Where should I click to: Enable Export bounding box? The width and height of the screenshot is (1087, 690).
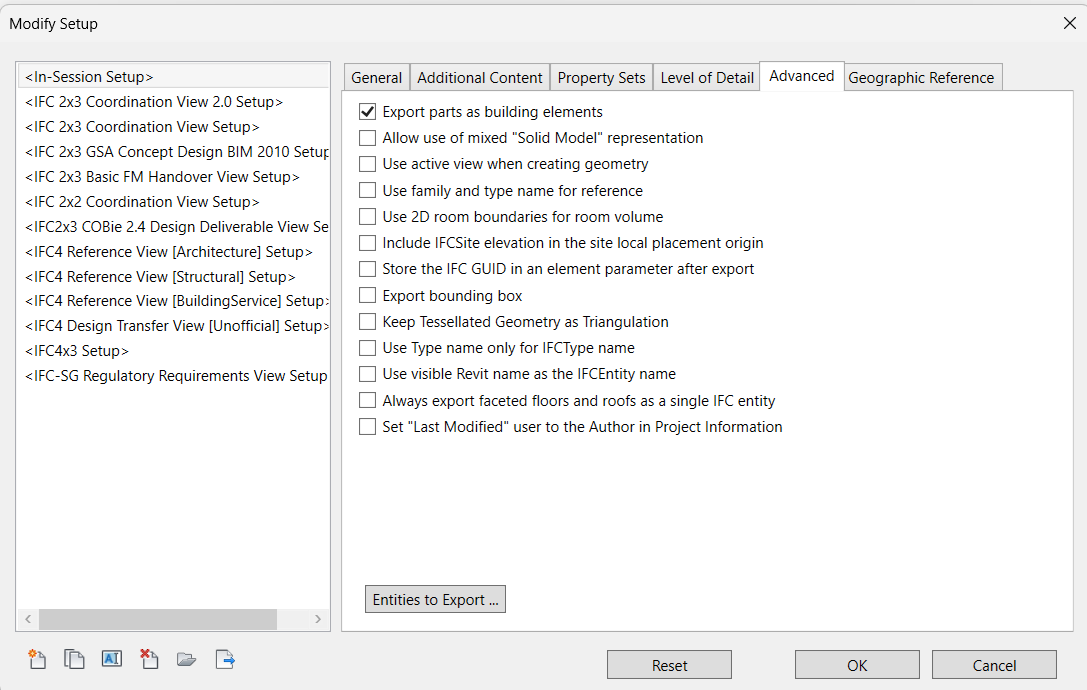[x=367, y=296]
